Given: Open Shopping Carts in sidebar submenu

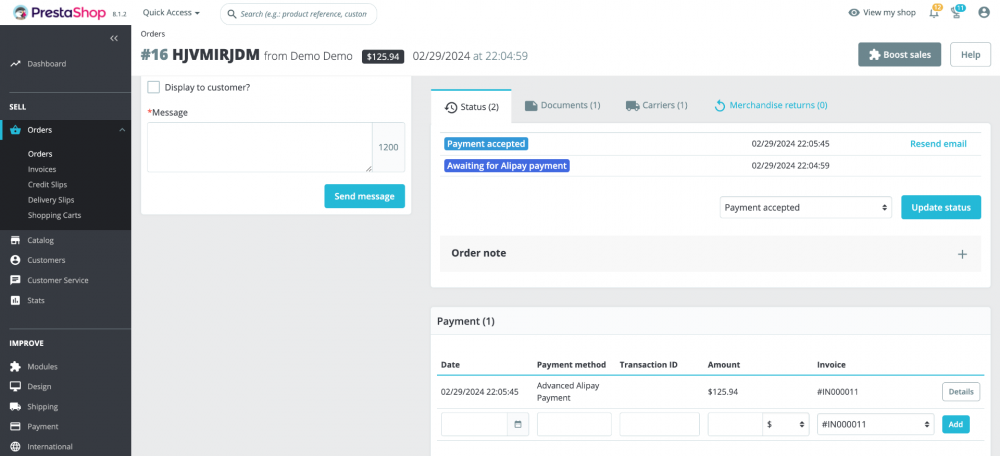Looking at the screenshot, I should [54, 216].
